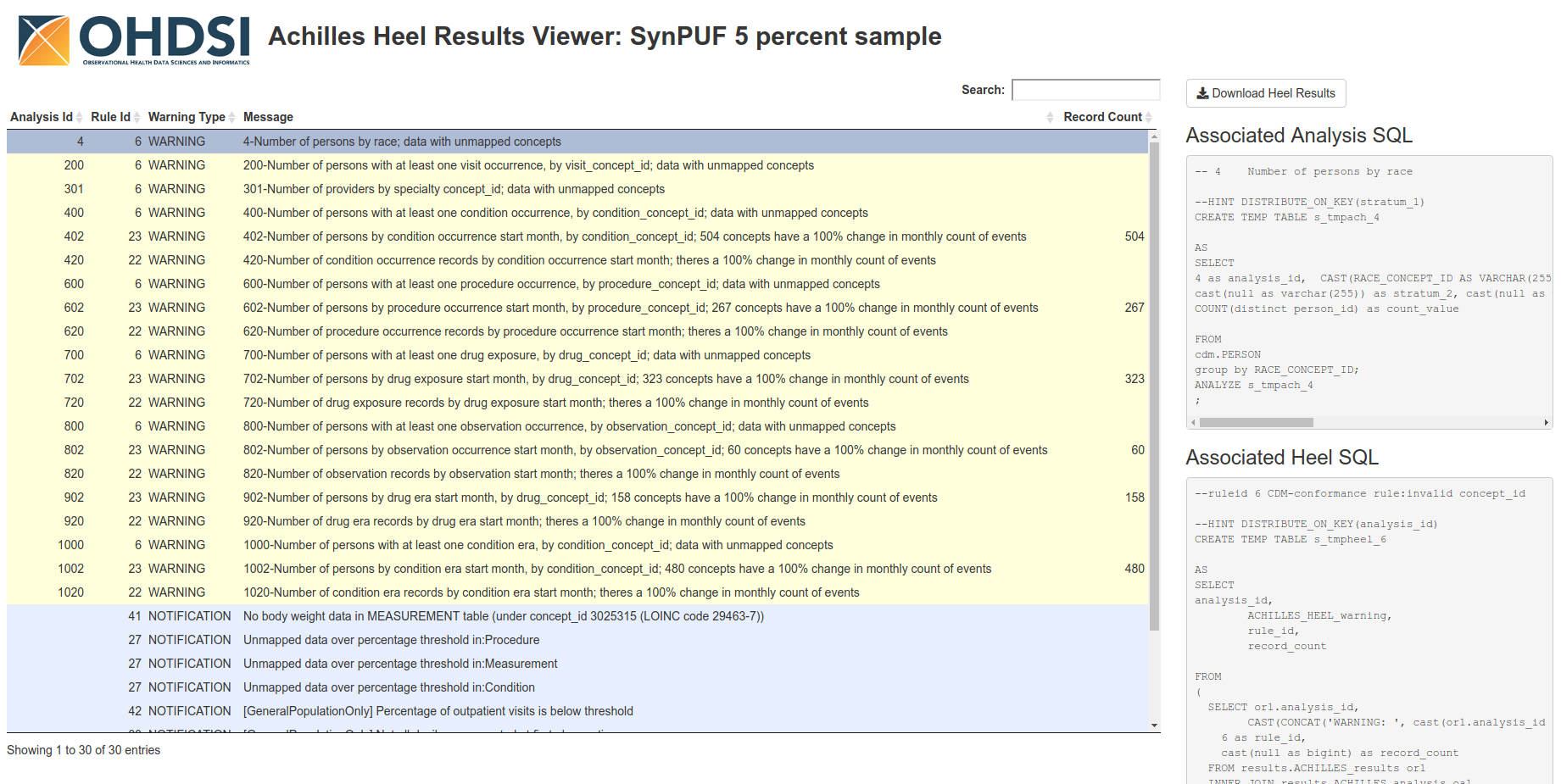Click the sort arrows beside Record Count
The image size is (1561, 784).
[1149, 117]
